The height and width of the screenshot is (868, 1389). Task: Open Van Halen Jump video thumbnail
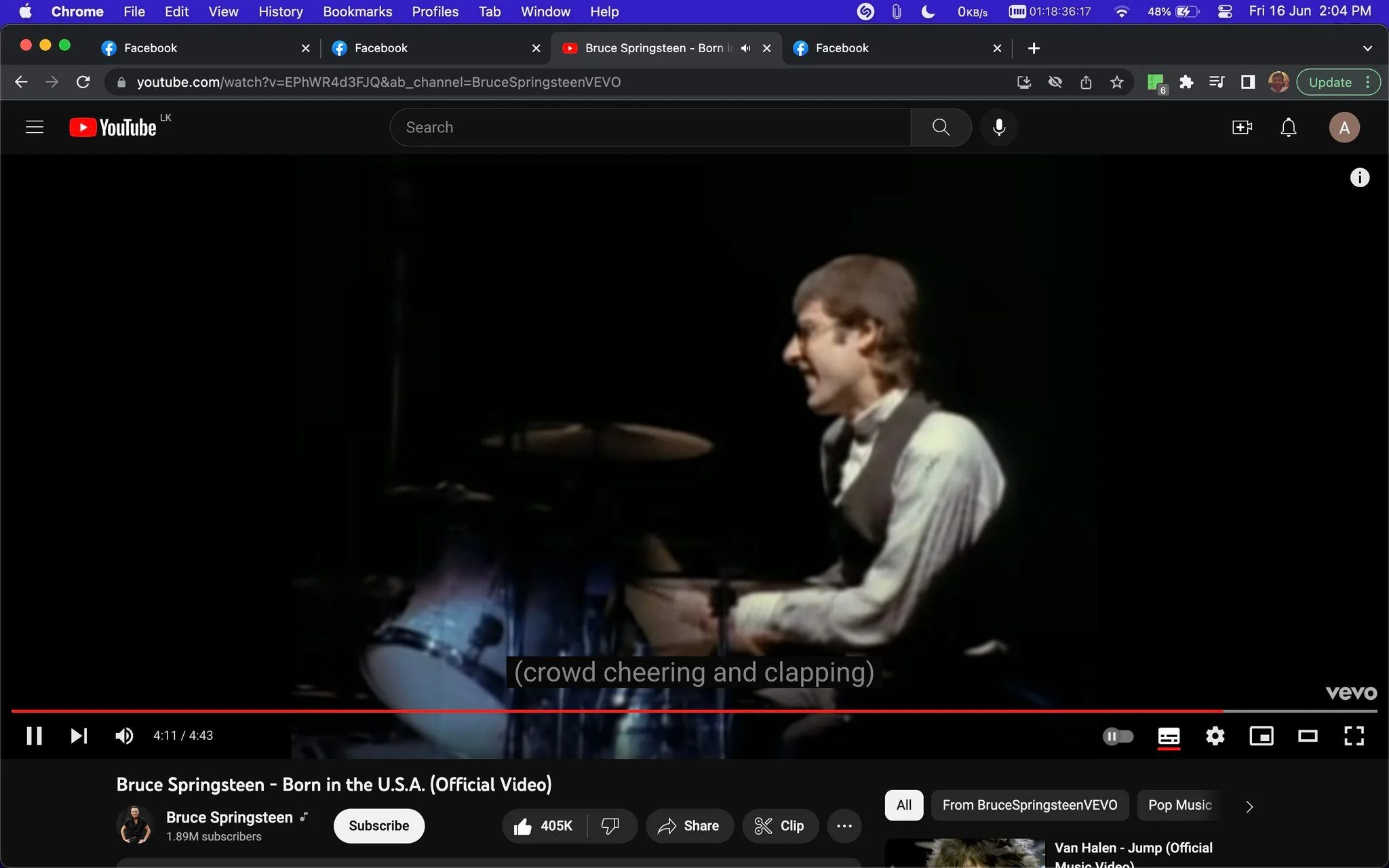tap(965, 854)
